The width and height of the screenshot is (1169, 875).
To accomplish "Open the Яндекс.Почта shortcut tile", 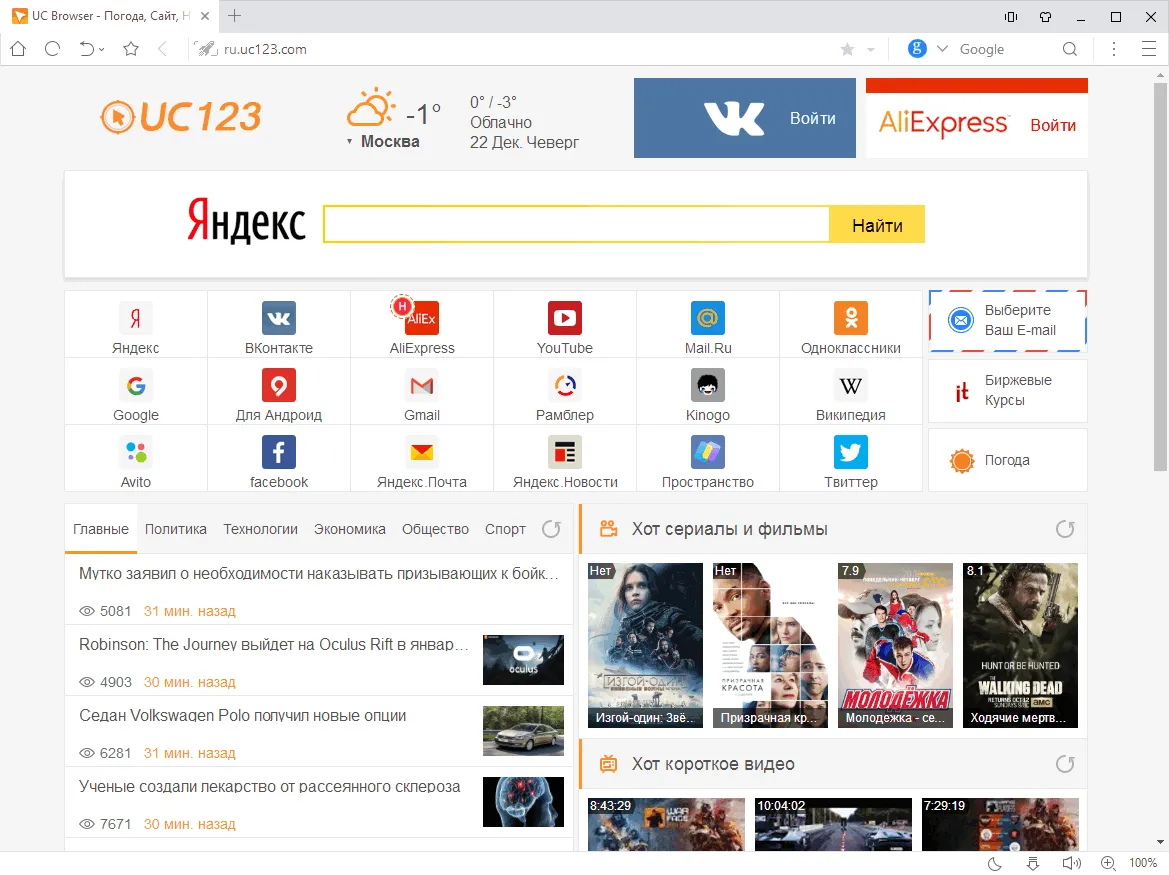I will click(422, 460).
